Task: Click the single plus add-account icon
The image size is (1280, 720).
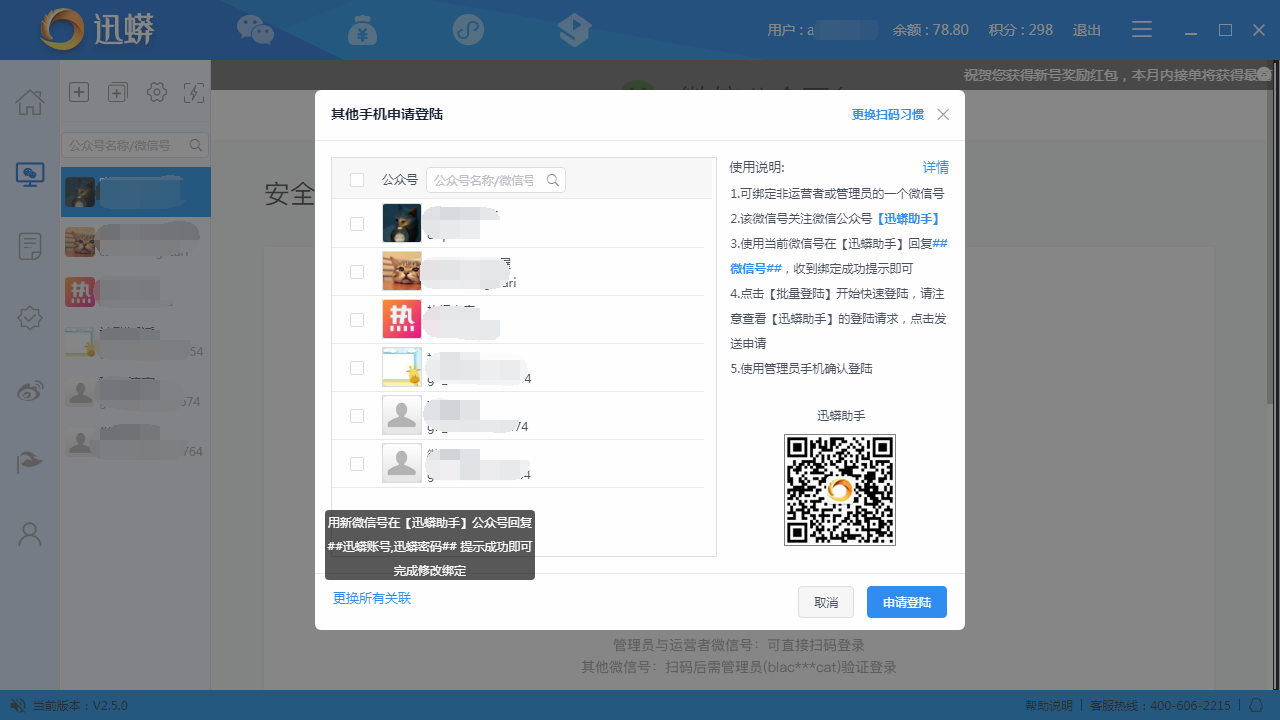Action: [79, 92]
